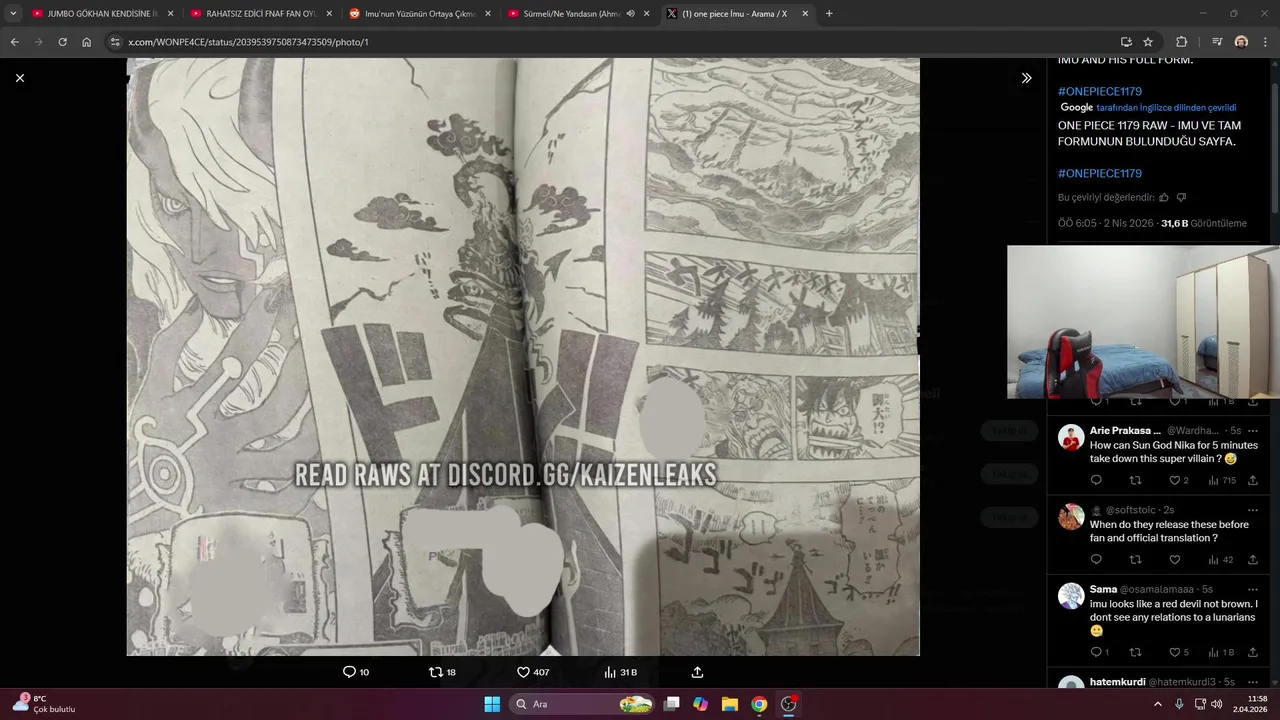Reply to Sama's comment (1 reply)
Image resolution: width=1280 pixels, height=720 pixels.
(x=1100, y=652)
